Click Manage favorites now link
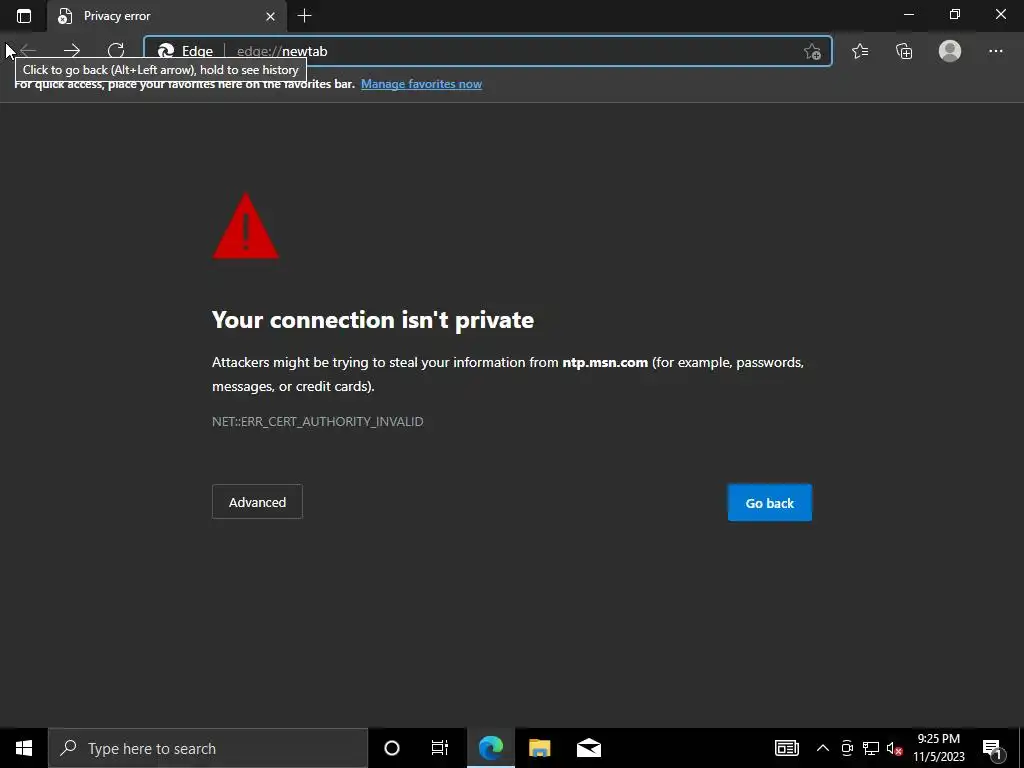1024x768 pixels. point(421,84)
